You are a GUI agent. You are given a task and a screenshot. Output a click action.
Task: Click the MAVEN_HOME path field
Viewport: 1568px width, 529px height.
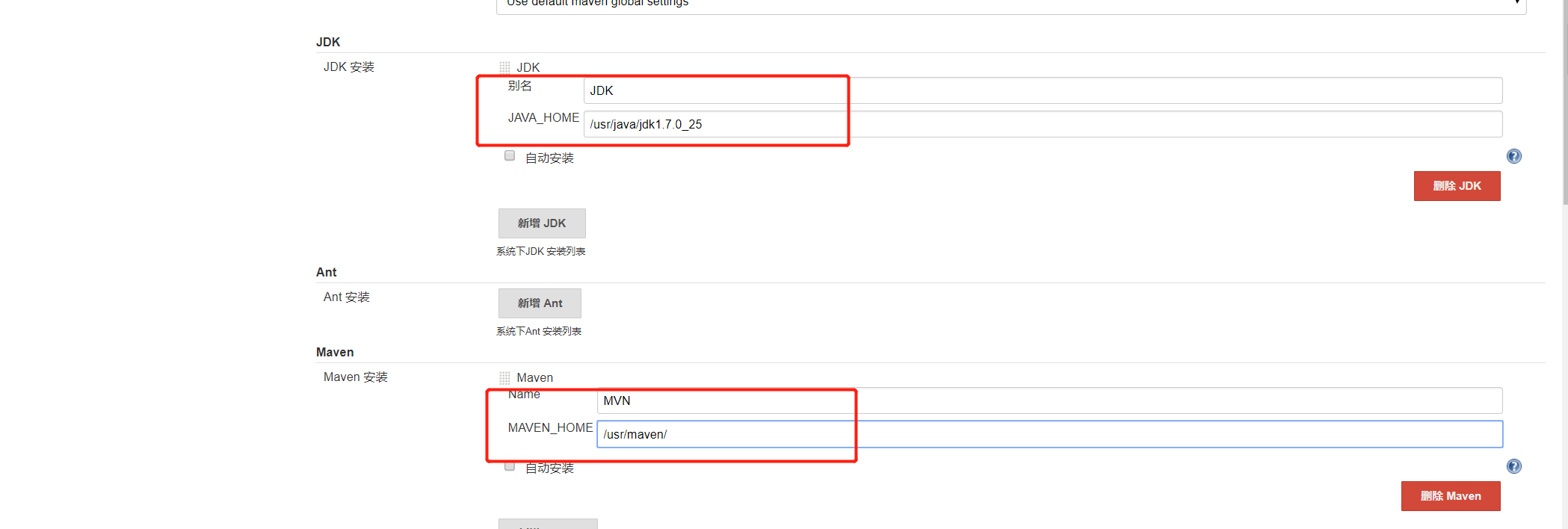pos(1049,434)
